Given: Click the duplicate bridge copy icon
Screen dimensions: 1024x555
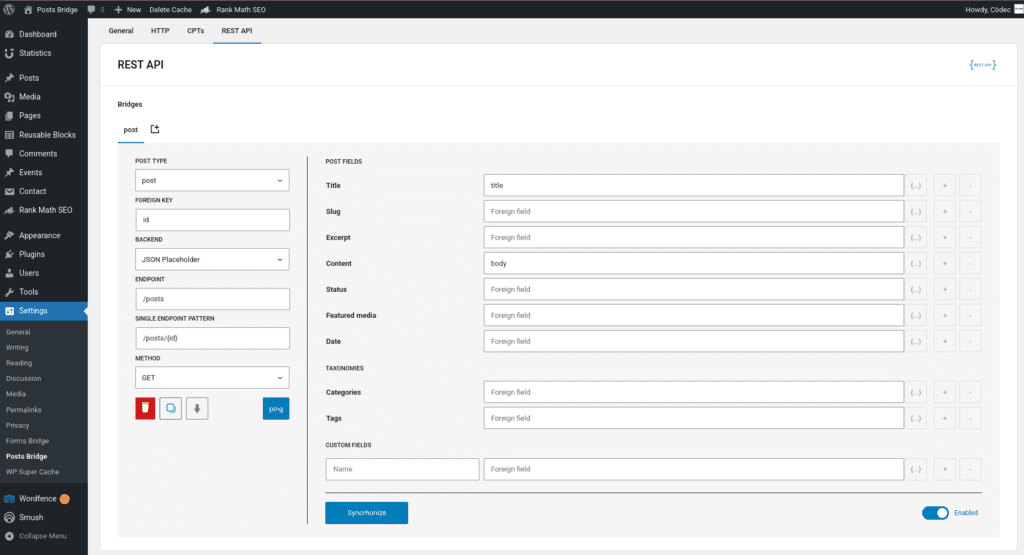Looking at the screenshot, I should coord(171,408).
